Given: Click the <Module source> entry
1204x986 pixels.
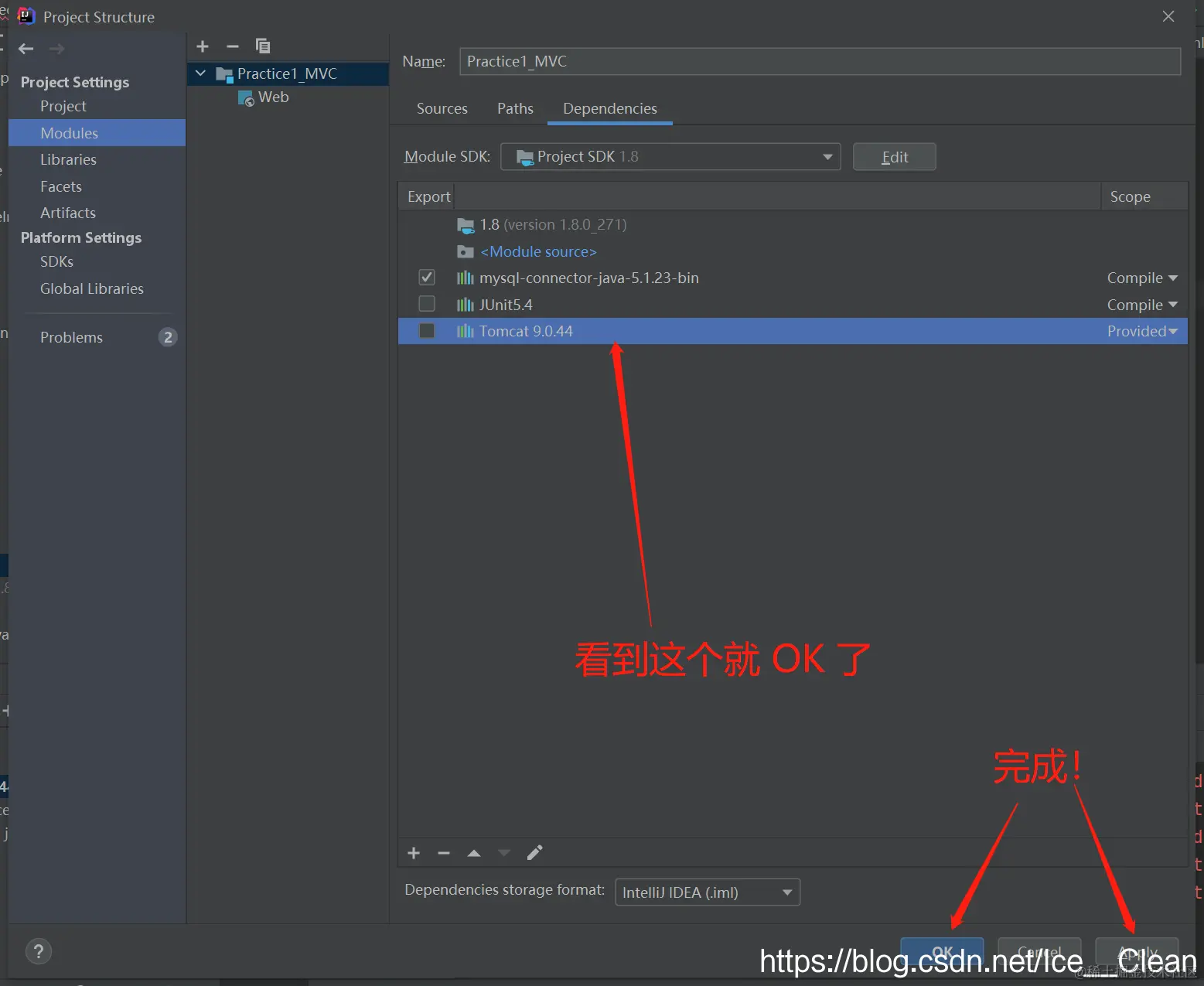Looking at the screenshot, I should coord(538,252).
